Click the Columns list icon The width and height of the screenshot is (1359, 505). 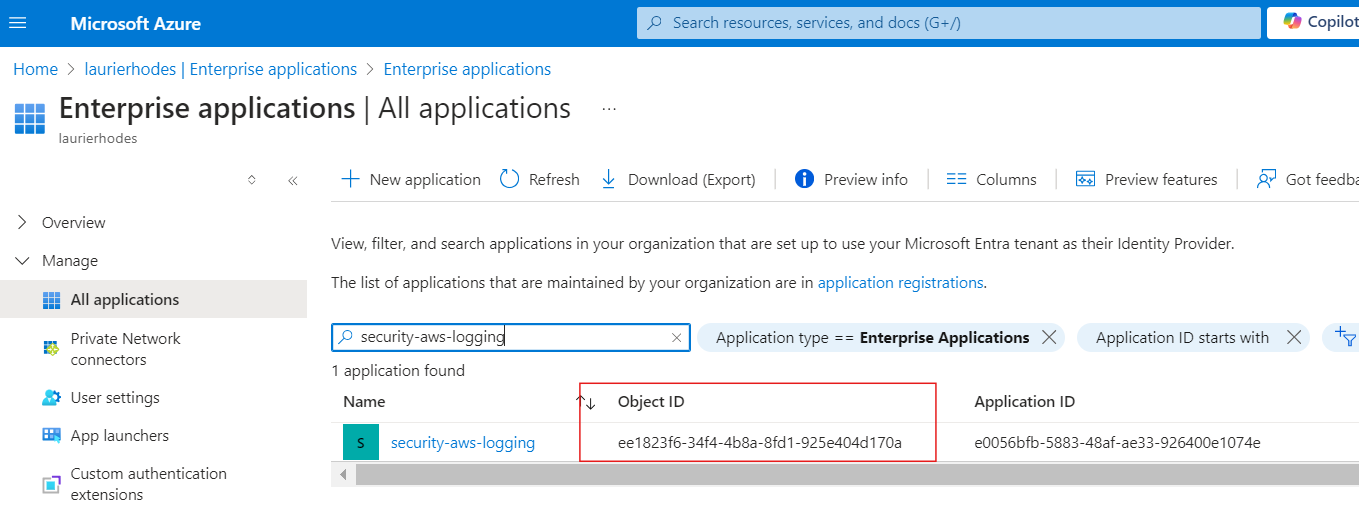pos(956,179)
